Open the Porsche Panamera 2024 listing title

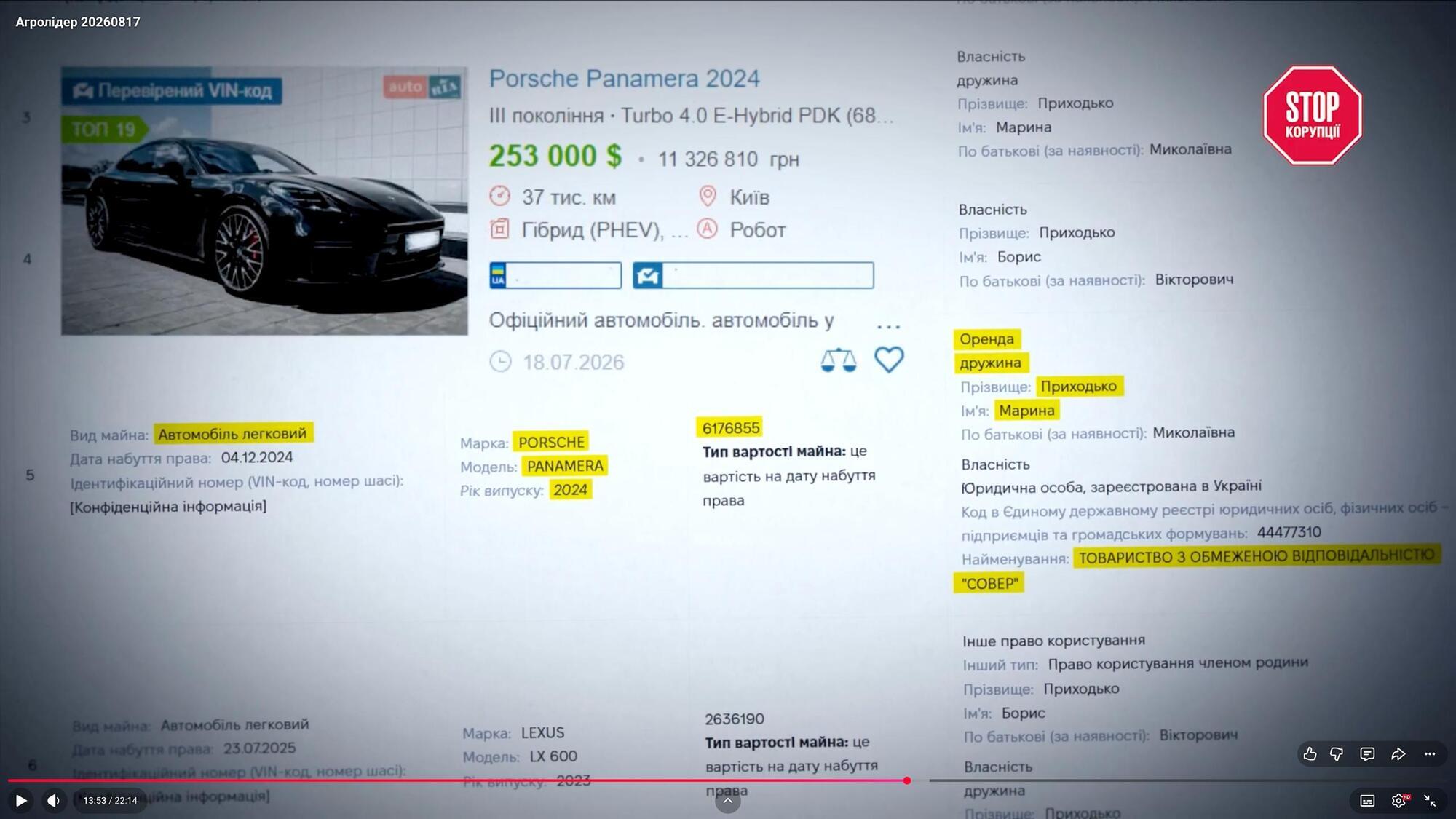[624, 79]
